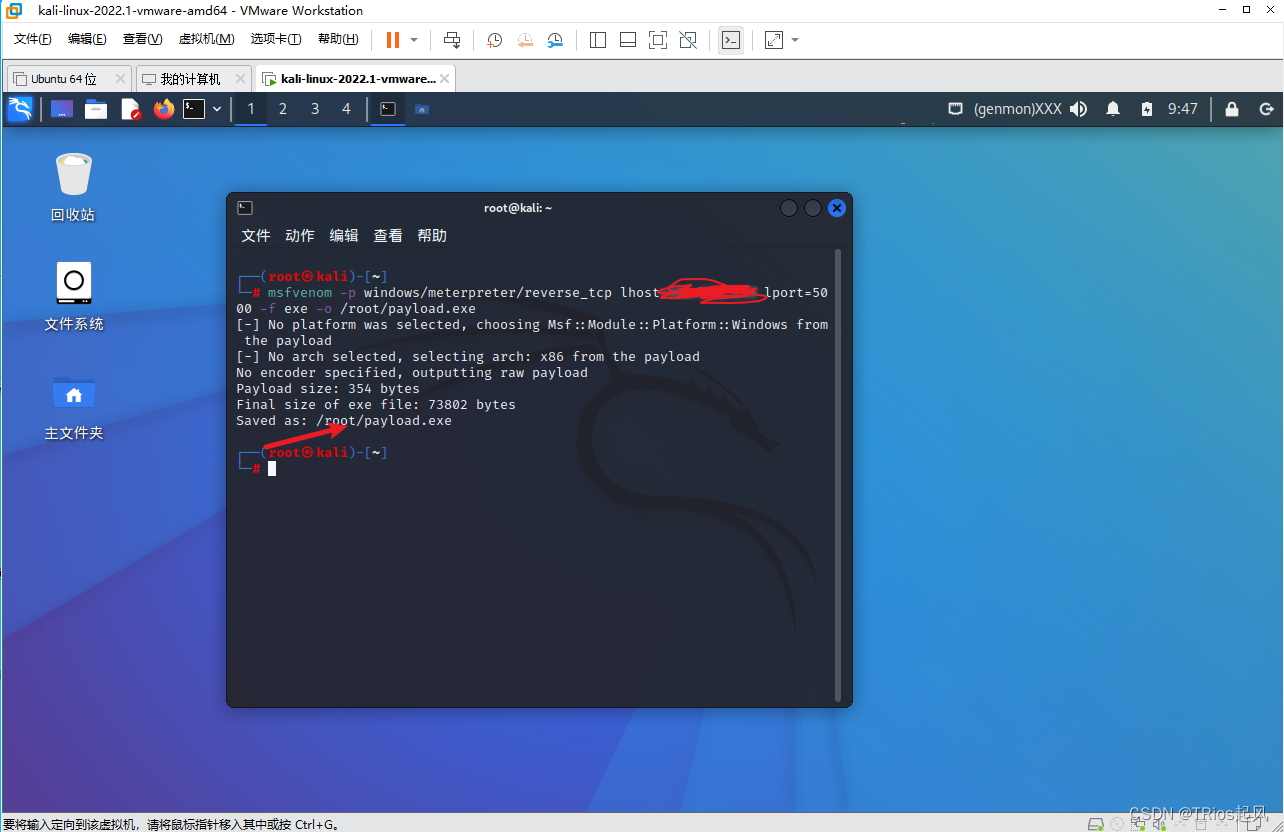1284x832 pixels.
Task: Switch to workspace 3
Action: pos(315,109)
